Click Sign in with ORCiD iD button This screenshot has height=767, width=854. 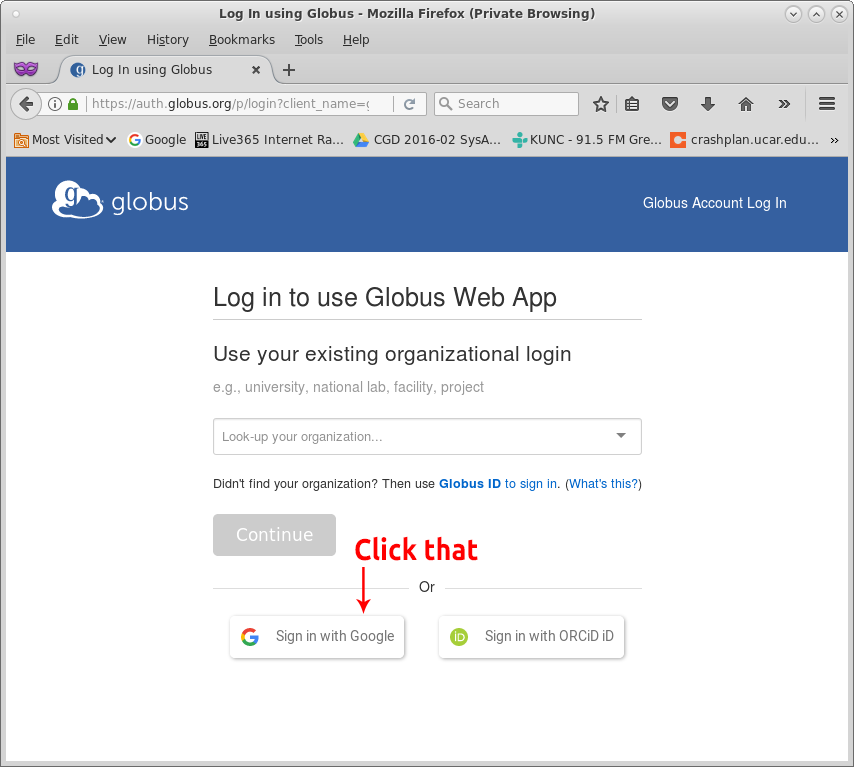click(531, 637)
